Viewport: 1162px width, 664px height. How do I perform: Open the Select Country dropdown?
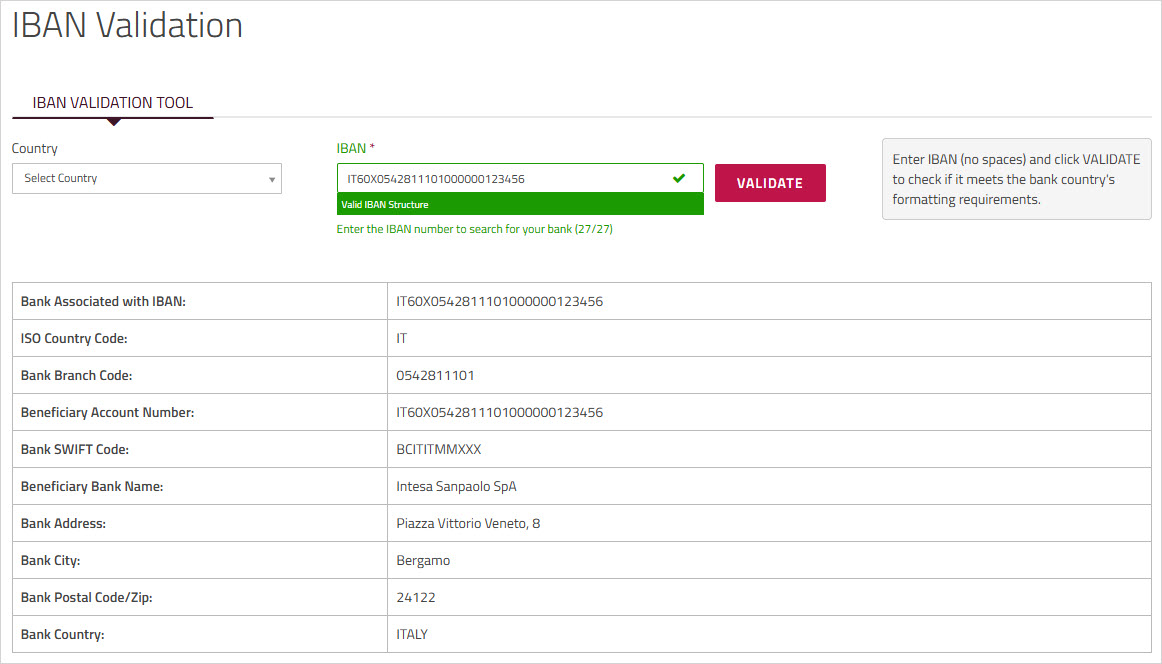click(x=146, y=178)
